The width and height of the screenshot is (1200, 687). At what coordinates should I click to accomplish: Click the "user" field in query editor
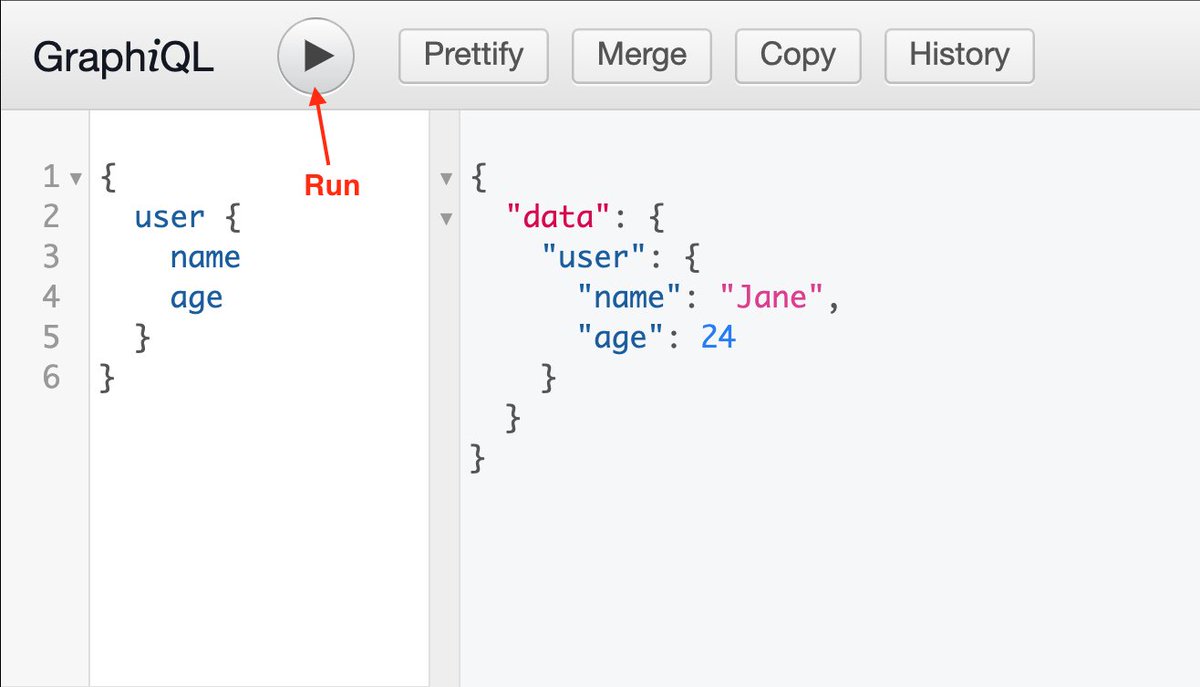tap(170, 217)
